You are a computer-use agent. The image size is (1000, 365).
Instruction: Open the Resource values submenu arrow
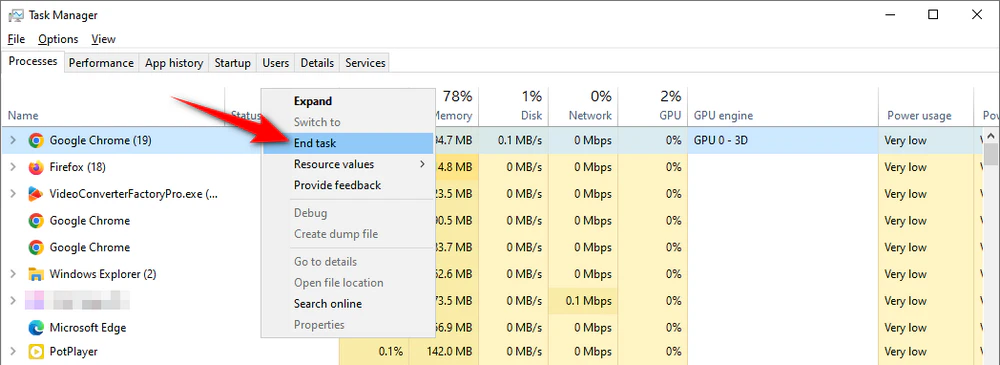click(x=422, y=165)
